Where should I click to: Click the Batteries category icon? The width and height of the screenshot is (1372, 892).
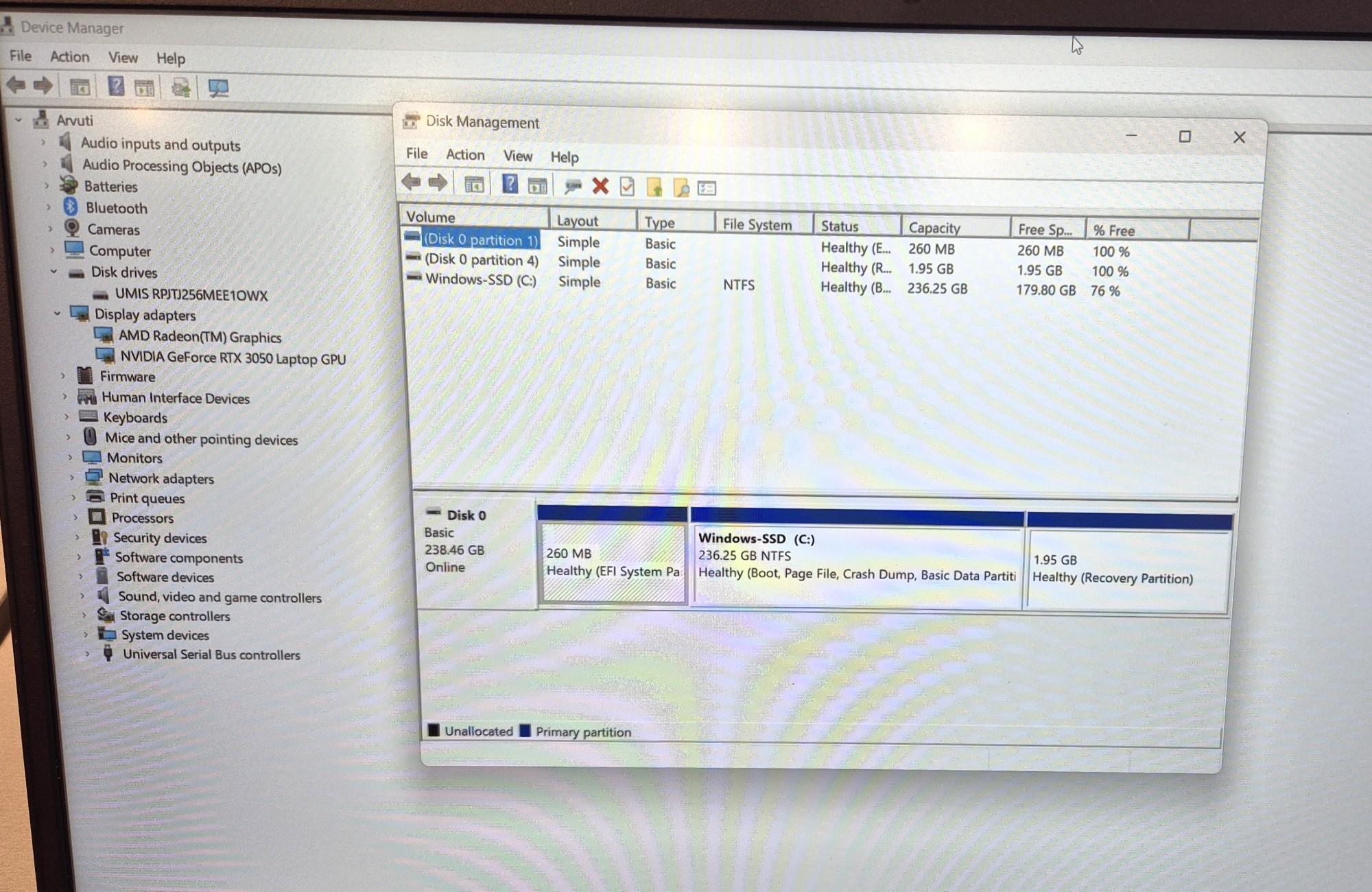click(x=69, y=185)
